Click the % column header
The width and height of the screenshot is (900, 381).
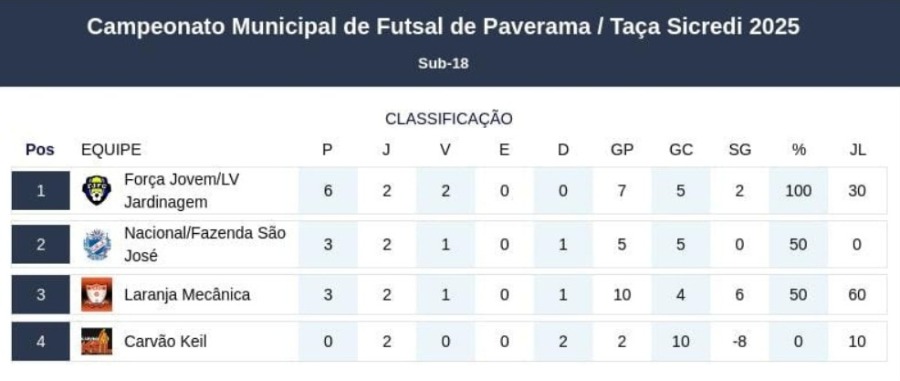[798, 150]
